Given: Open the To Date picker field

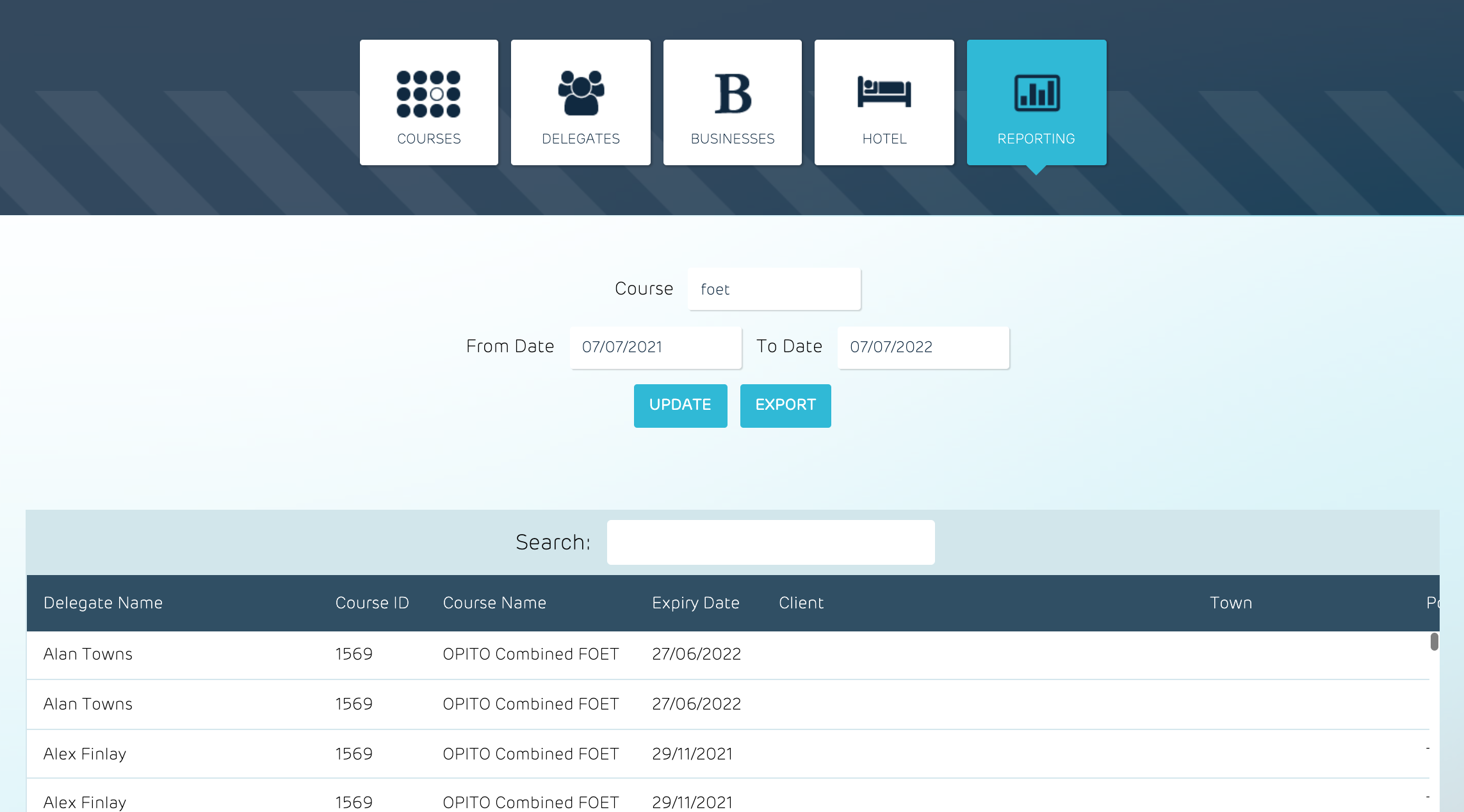Looking at the screenshot, I should tap(923, 347).
